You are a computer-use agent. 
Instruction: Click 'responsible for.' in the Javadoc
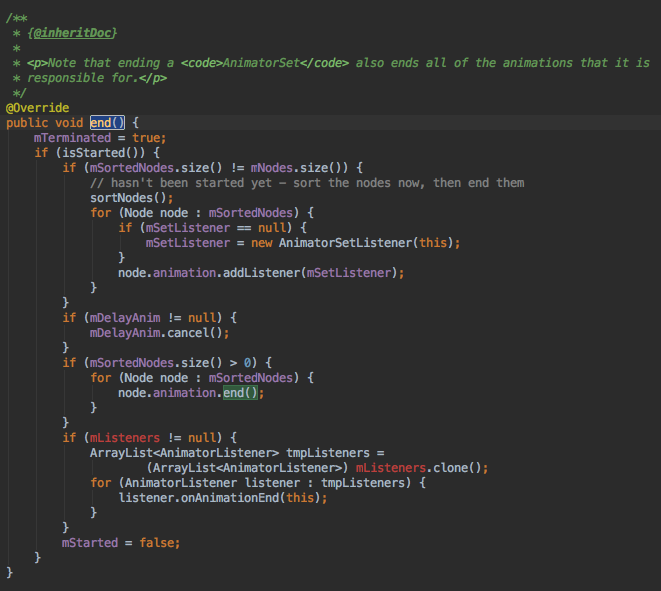[x=83, y=78]
